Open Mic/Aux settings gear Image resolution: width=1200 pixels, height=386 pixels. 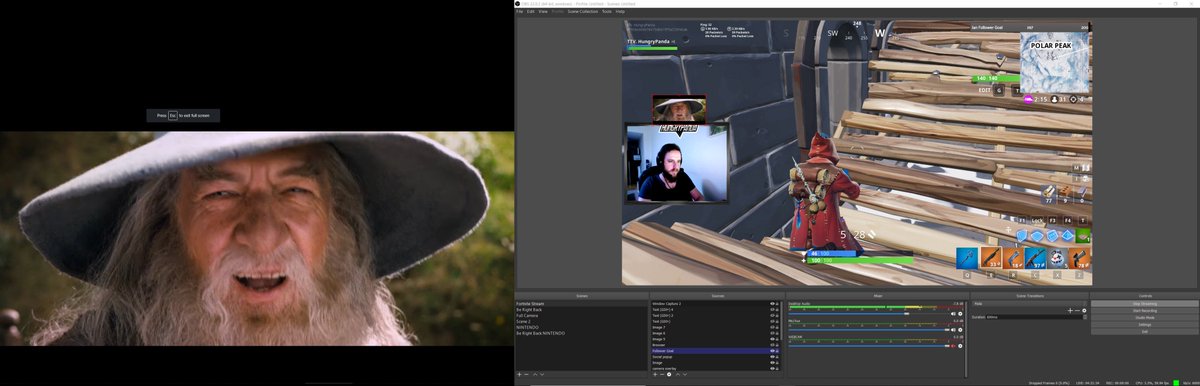coord(960,330)
